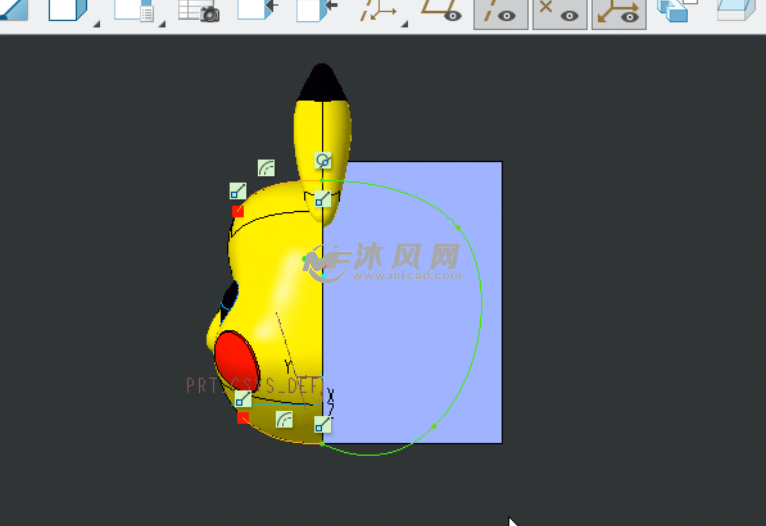Pick the upper red square endpoint handle

tap(238, 211)
